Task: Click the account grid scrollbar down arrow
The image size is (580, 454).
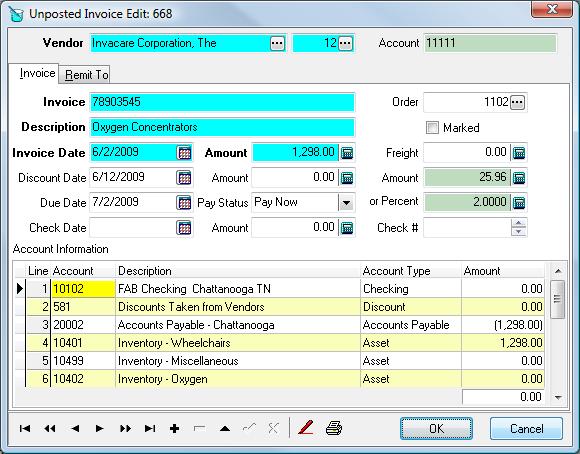Action: tap(558, 397)
